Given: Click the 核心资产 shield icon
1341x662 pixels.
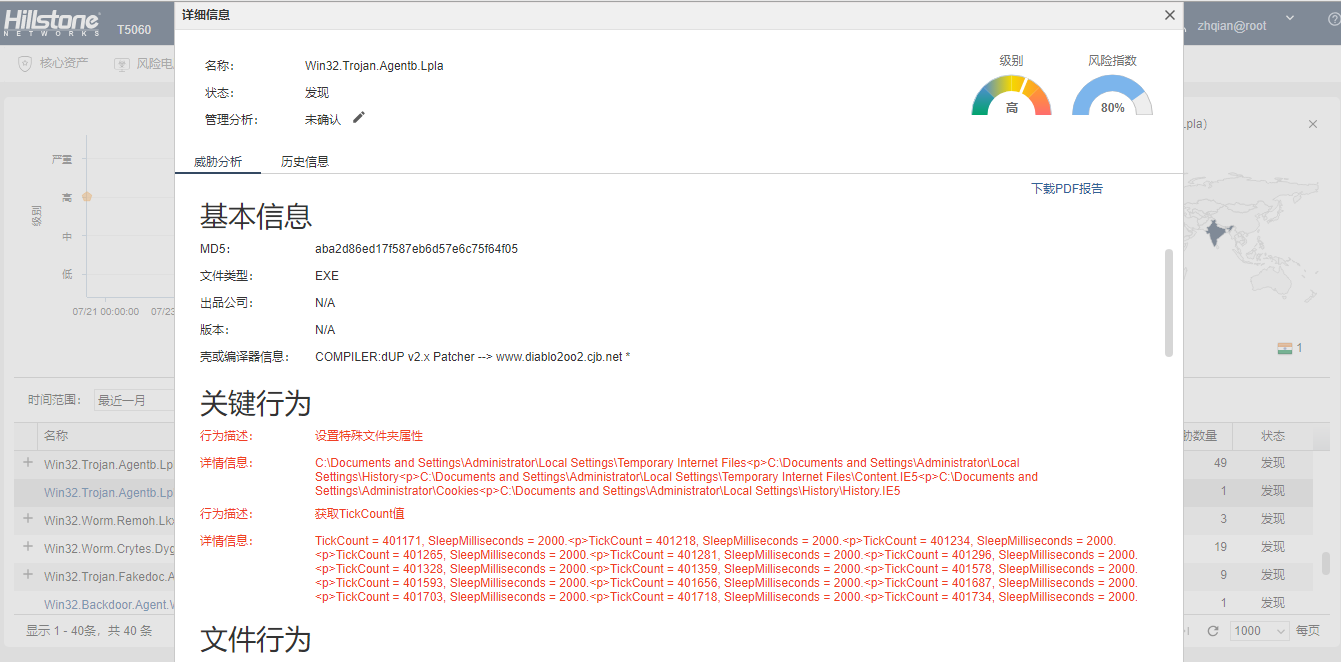Looking at the screenshot, I should [x=25, y=64].
